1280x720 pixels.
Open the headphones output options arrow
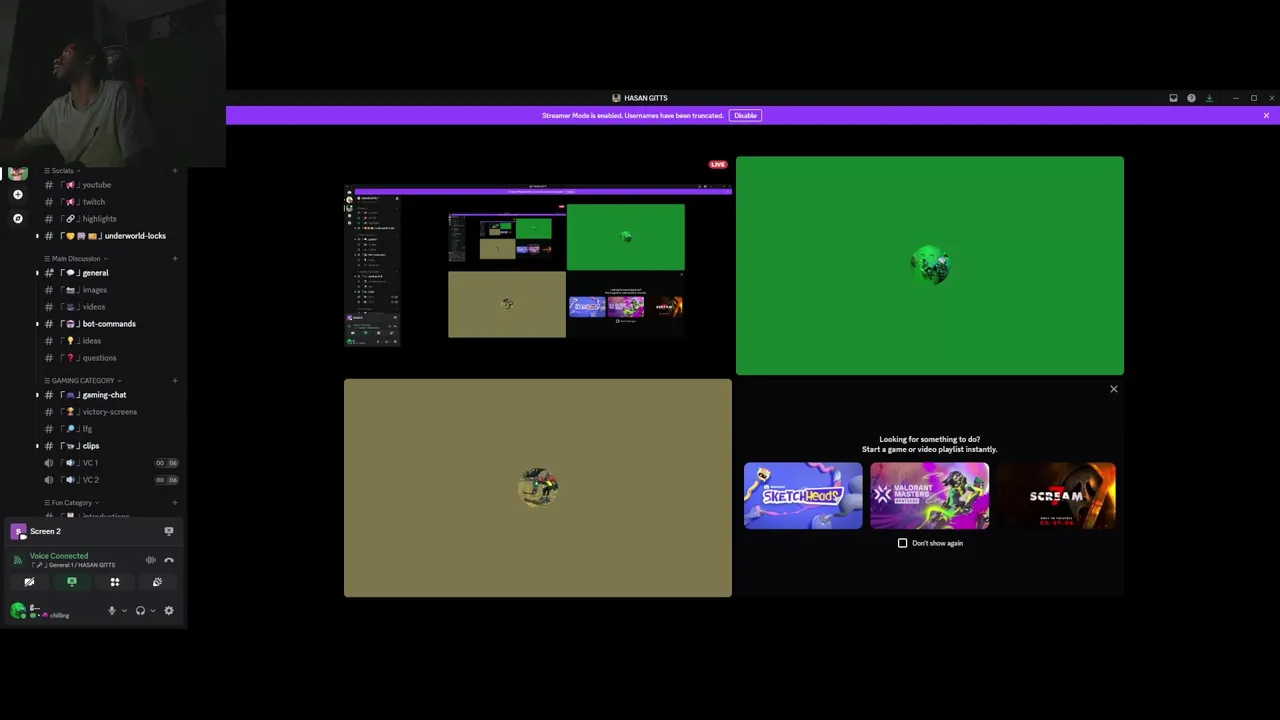(152, 611)
